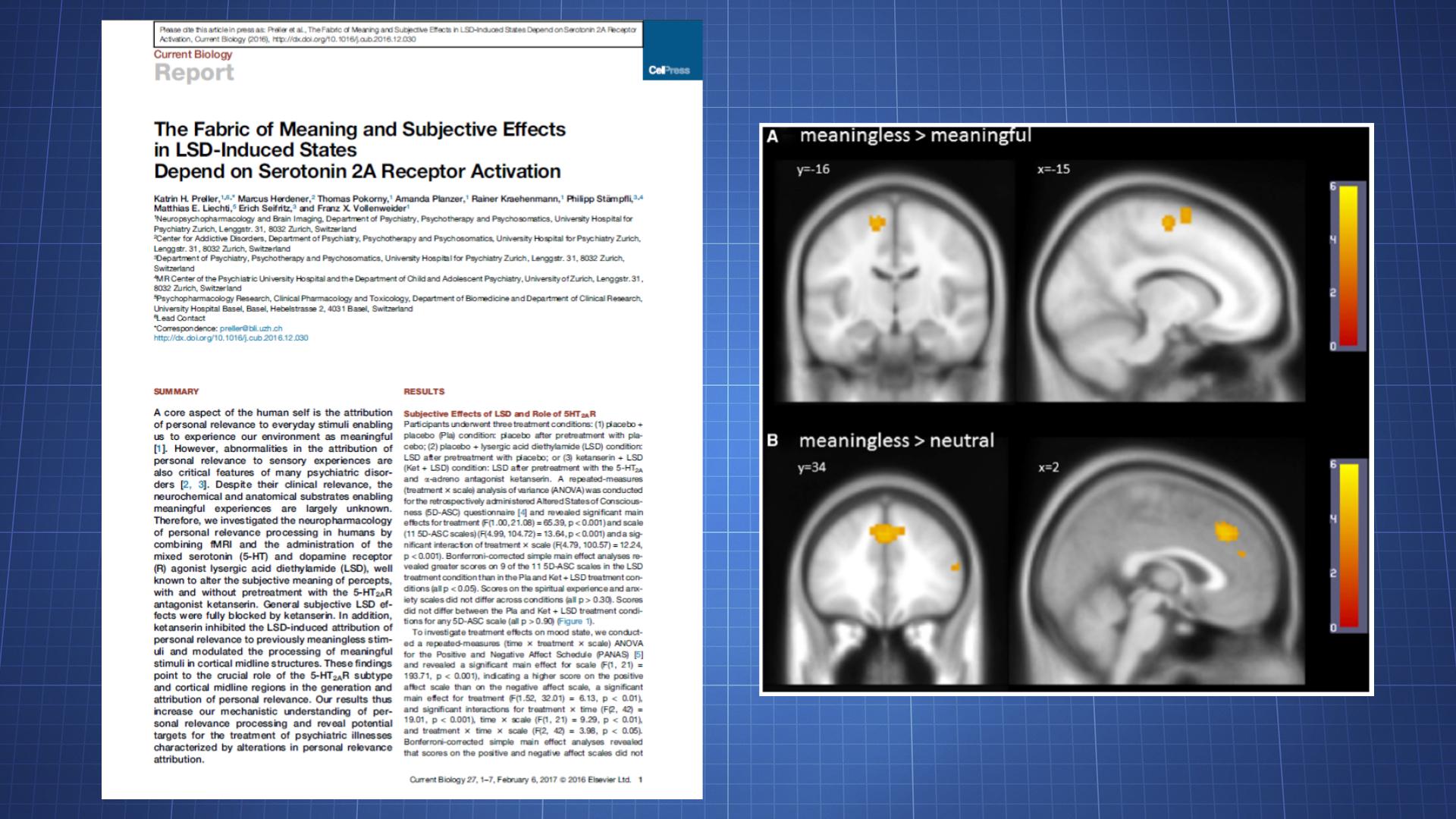Click the CellPress logo on the paper
The width and height of the screenshot is (1456, 819).
(669, 71)
